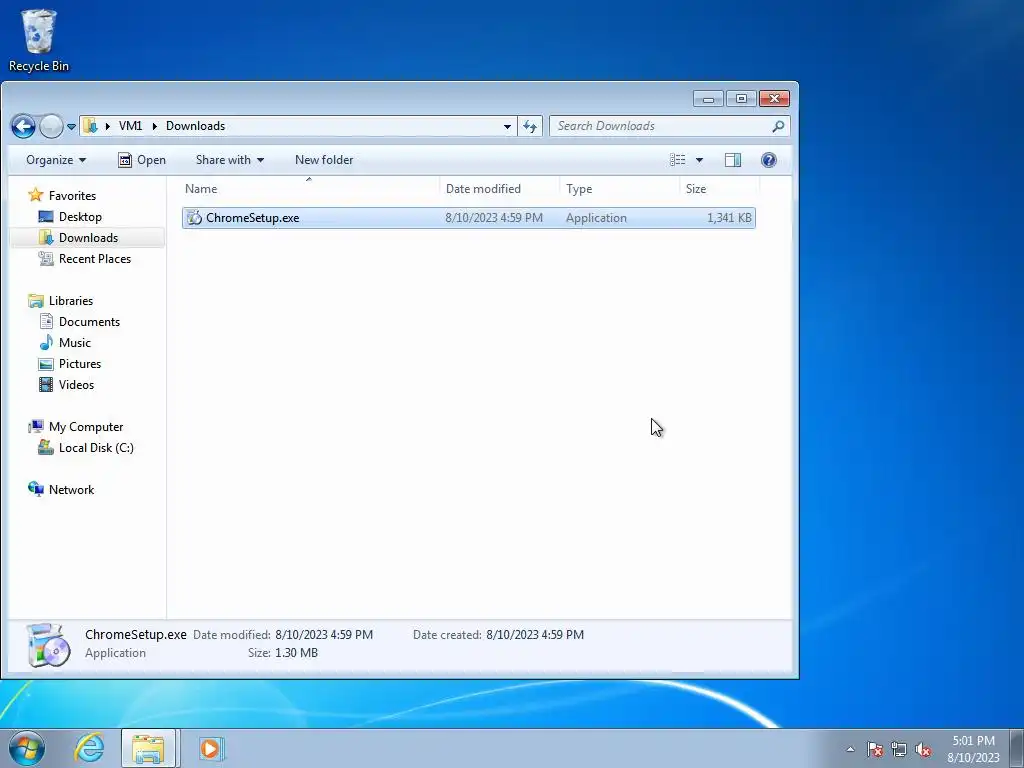This screenshot has height=768, width=1024.
Task: Open the taskbar clock 5:01 PM
Action: pos(973,749)
